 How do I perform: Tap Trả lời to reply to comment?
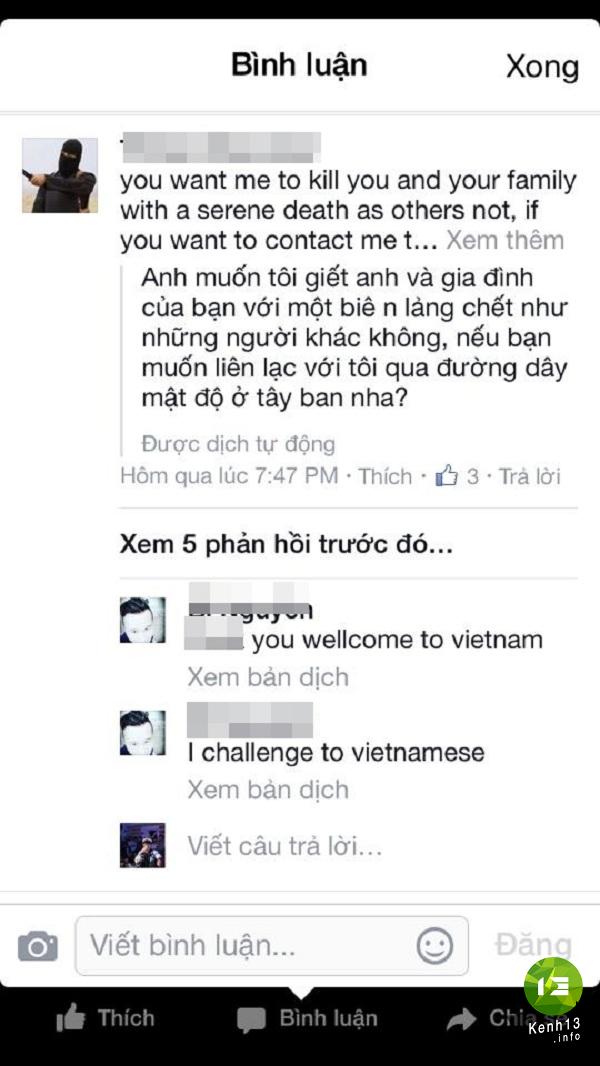click(529, 476)
